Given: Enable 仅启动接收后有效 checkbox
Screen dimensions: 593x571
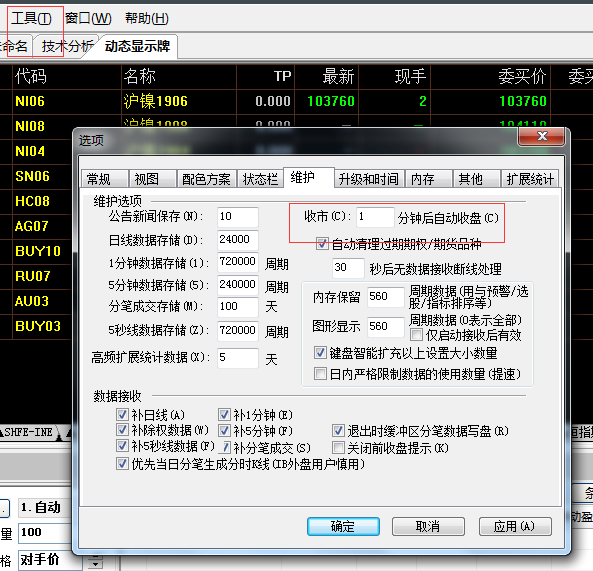Looking at the screenshot, I should 416,335.
